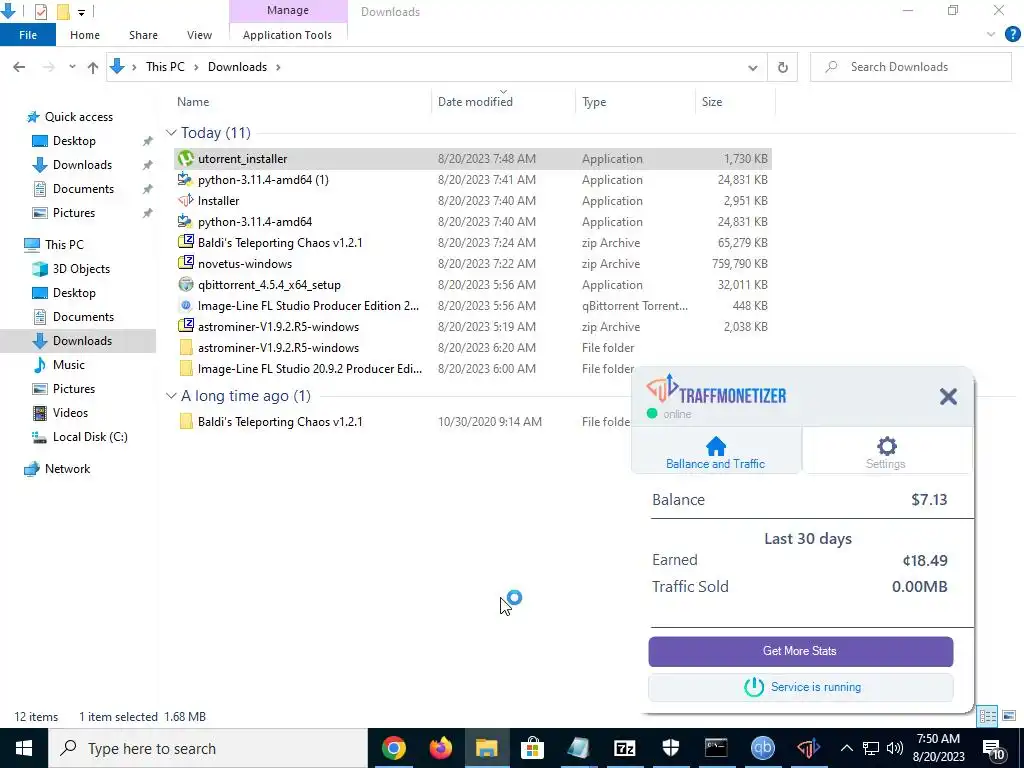Click the taskbar clock and date
1024x768 pixels.
point(938,748)
